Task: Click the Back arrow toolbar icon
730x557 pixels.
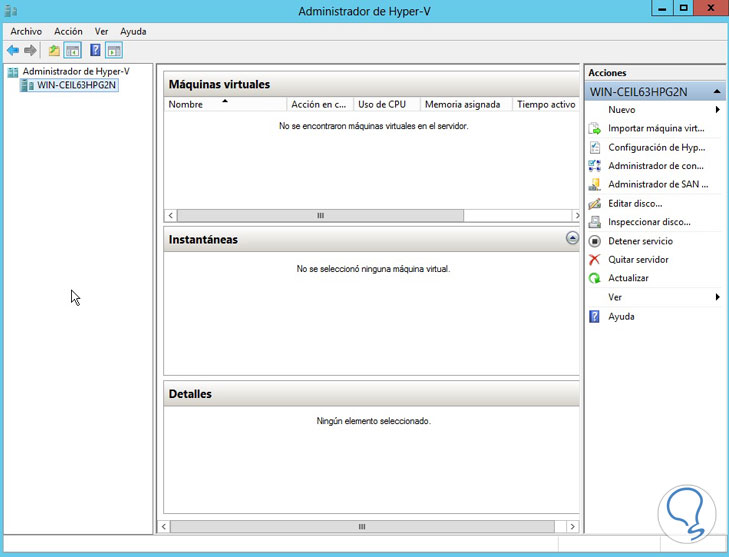Action: (13, 50)
